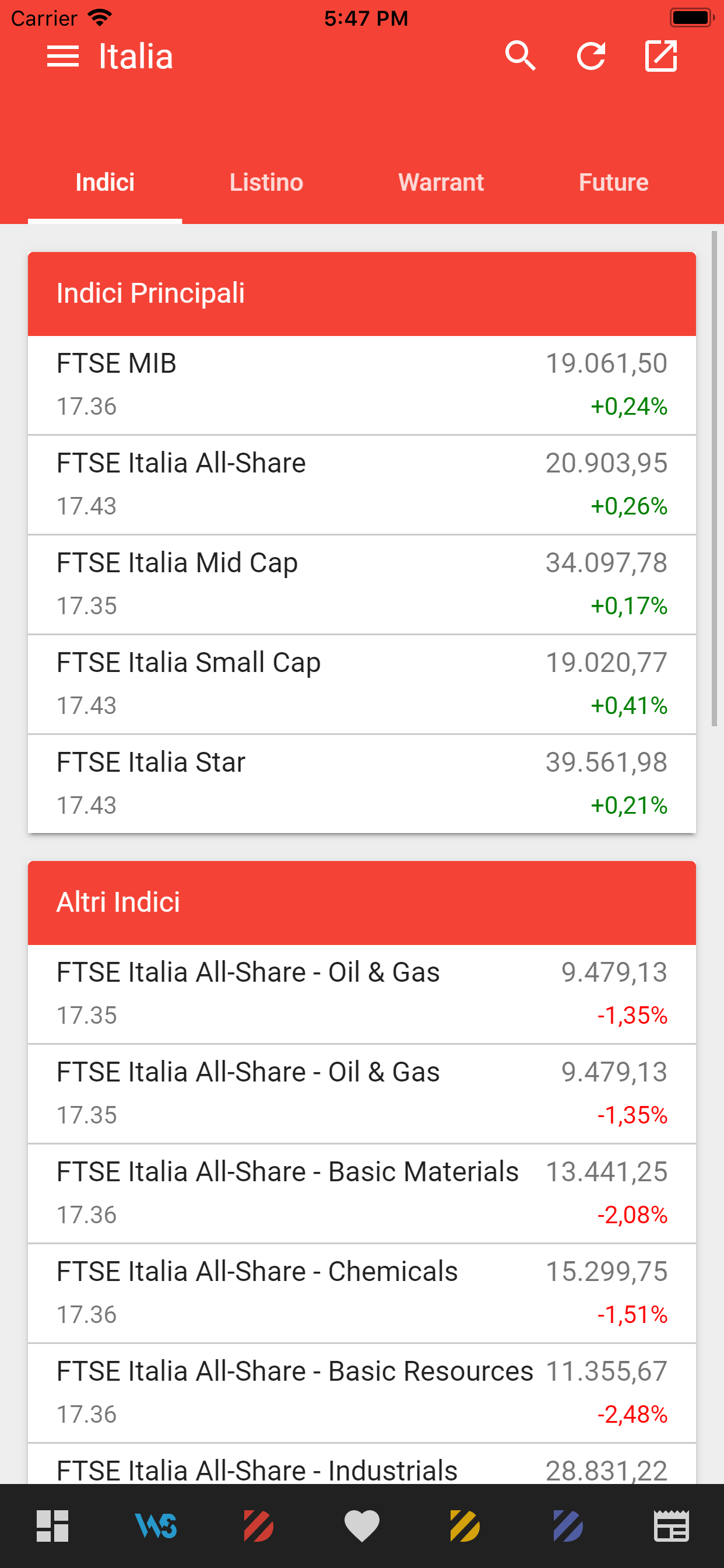
Task: Open the news page icon in bottom bar
Action: tap(671, 1526)
